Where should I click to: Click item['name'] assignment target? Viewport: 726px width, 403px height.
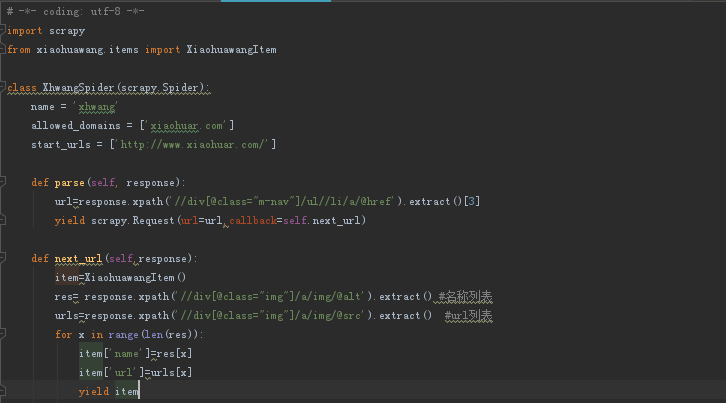[115, 353]
